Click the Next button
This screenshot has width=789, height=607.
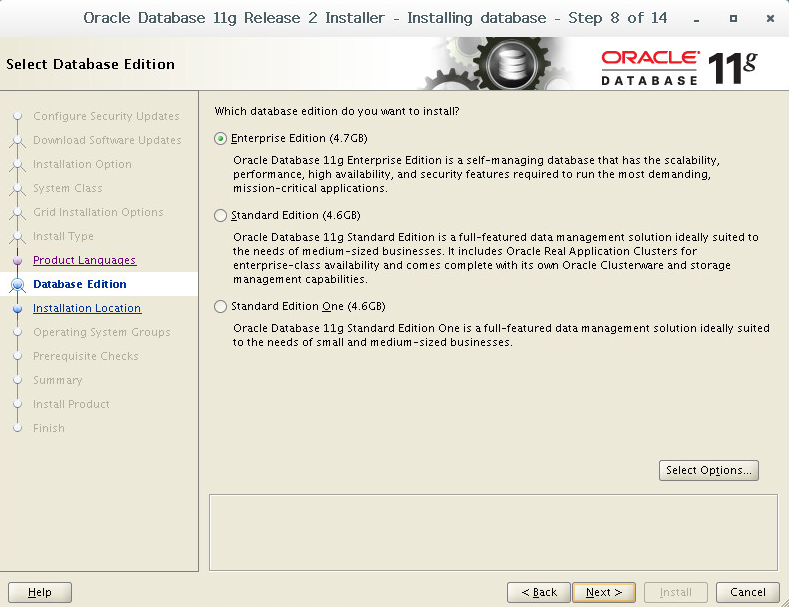pos(604,592)
